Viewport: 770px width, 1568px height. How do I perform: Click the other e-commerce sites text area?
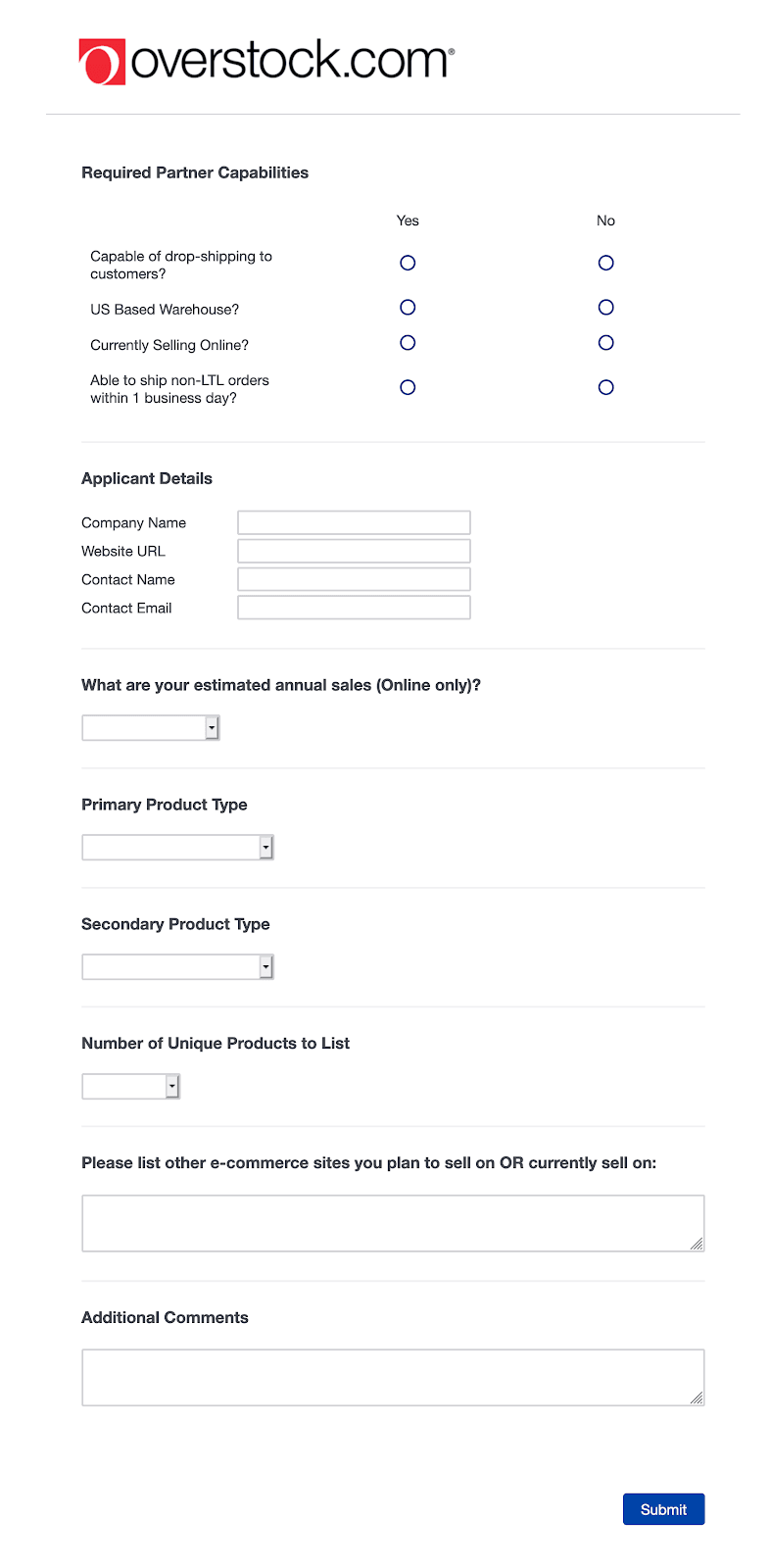coord(392,1223)
